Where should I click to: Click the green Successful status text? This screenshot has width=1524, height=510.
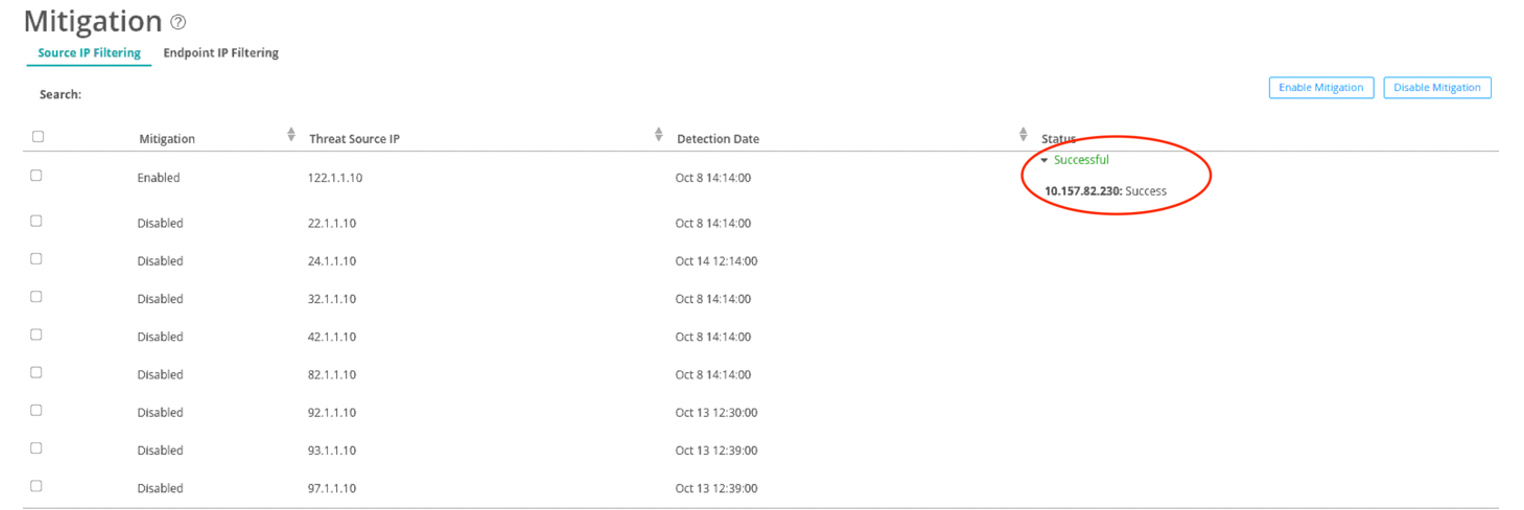click(x=1081, y=160)
